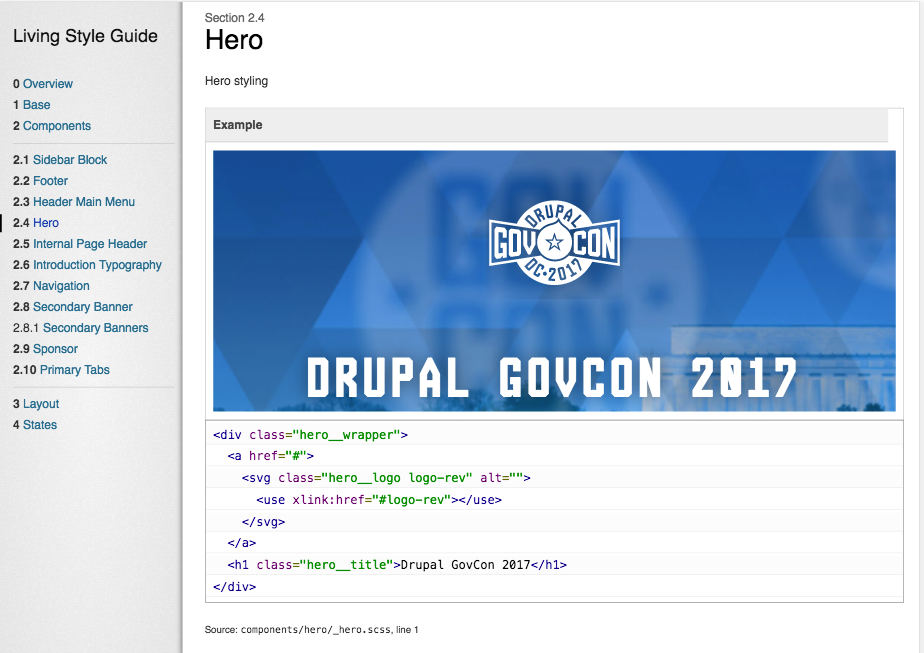
Task: Click the closing </a> code line
Action: coord(242,543)
